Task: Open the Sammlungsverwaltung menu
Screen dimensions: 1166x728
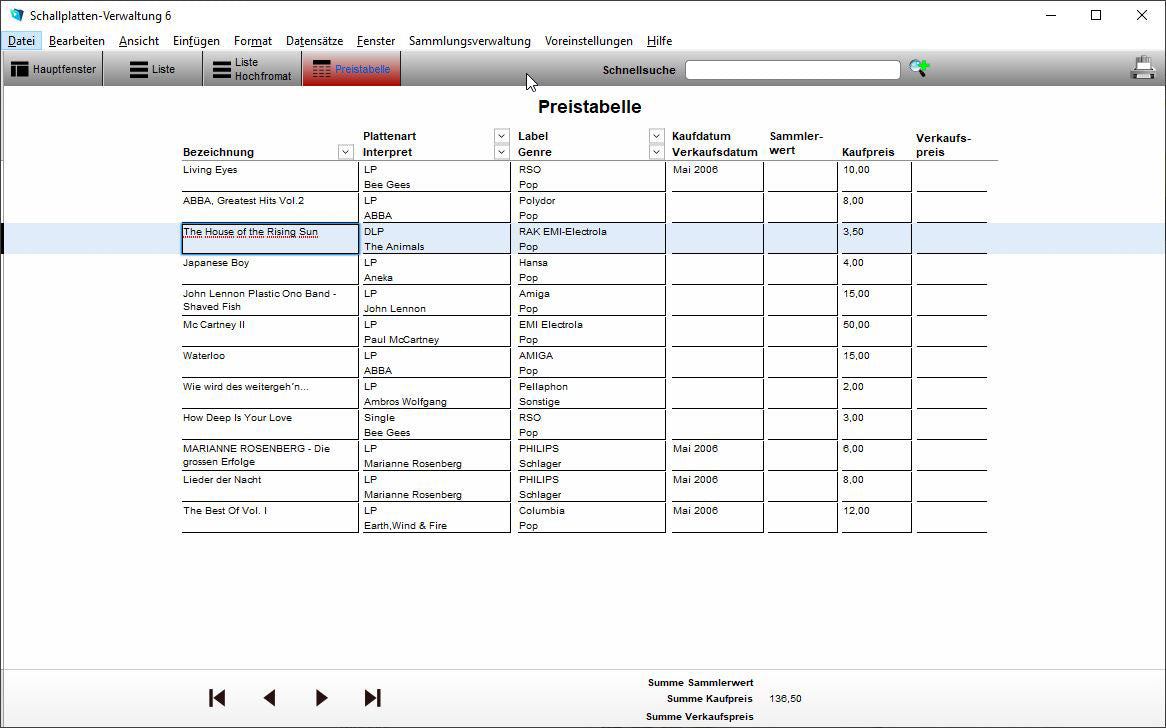Action: point(469,41)
